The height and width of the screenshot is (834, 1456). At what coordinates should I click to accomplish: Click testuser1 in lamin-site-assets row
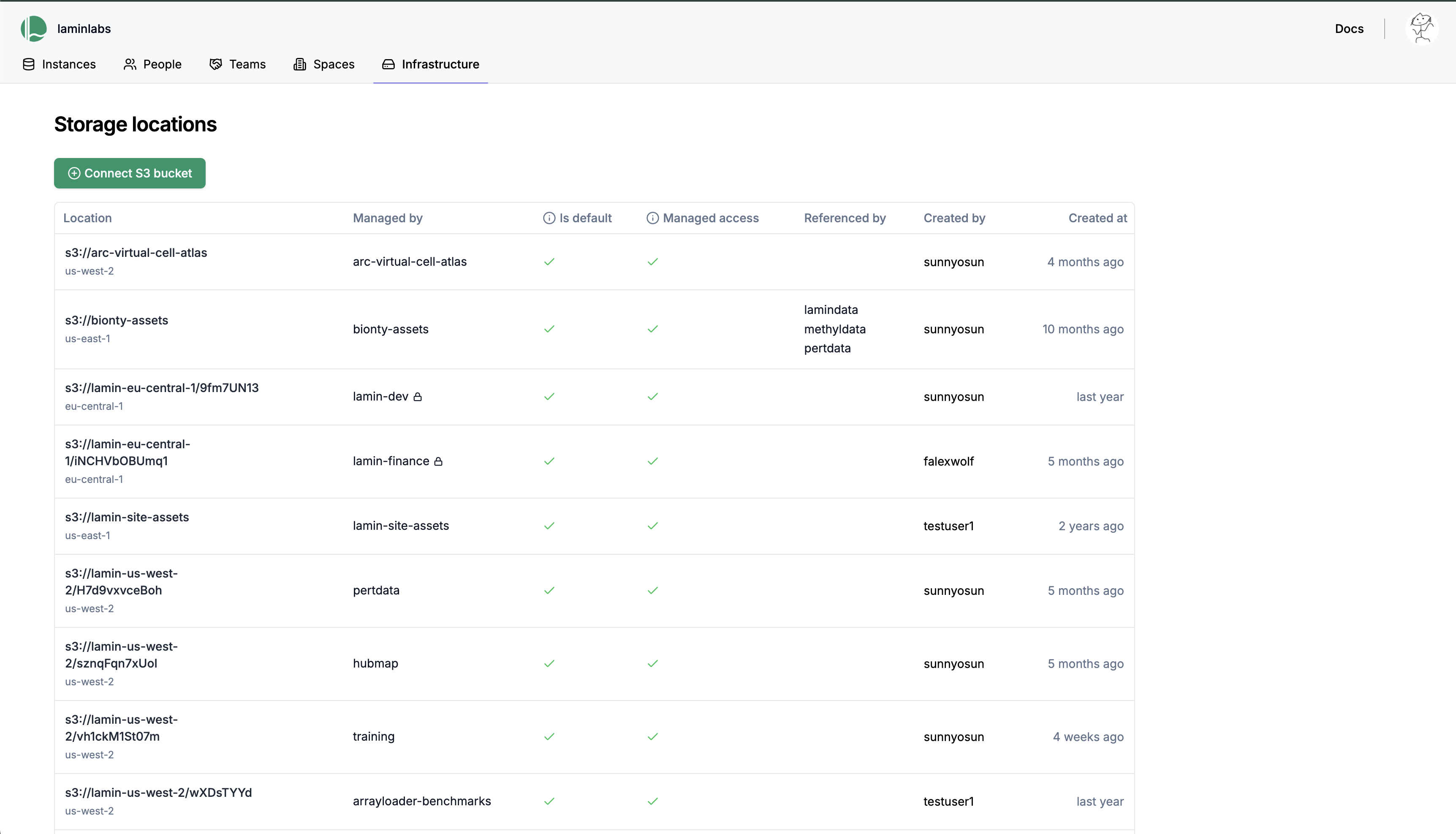[x=948, y=526]
